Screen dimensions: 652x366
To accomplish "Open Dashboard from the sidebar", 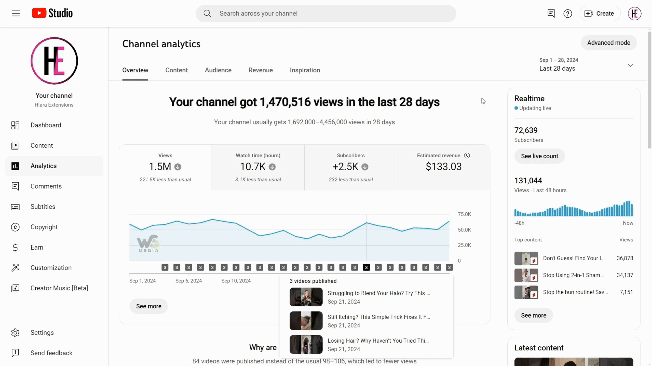I will point(54,125).
